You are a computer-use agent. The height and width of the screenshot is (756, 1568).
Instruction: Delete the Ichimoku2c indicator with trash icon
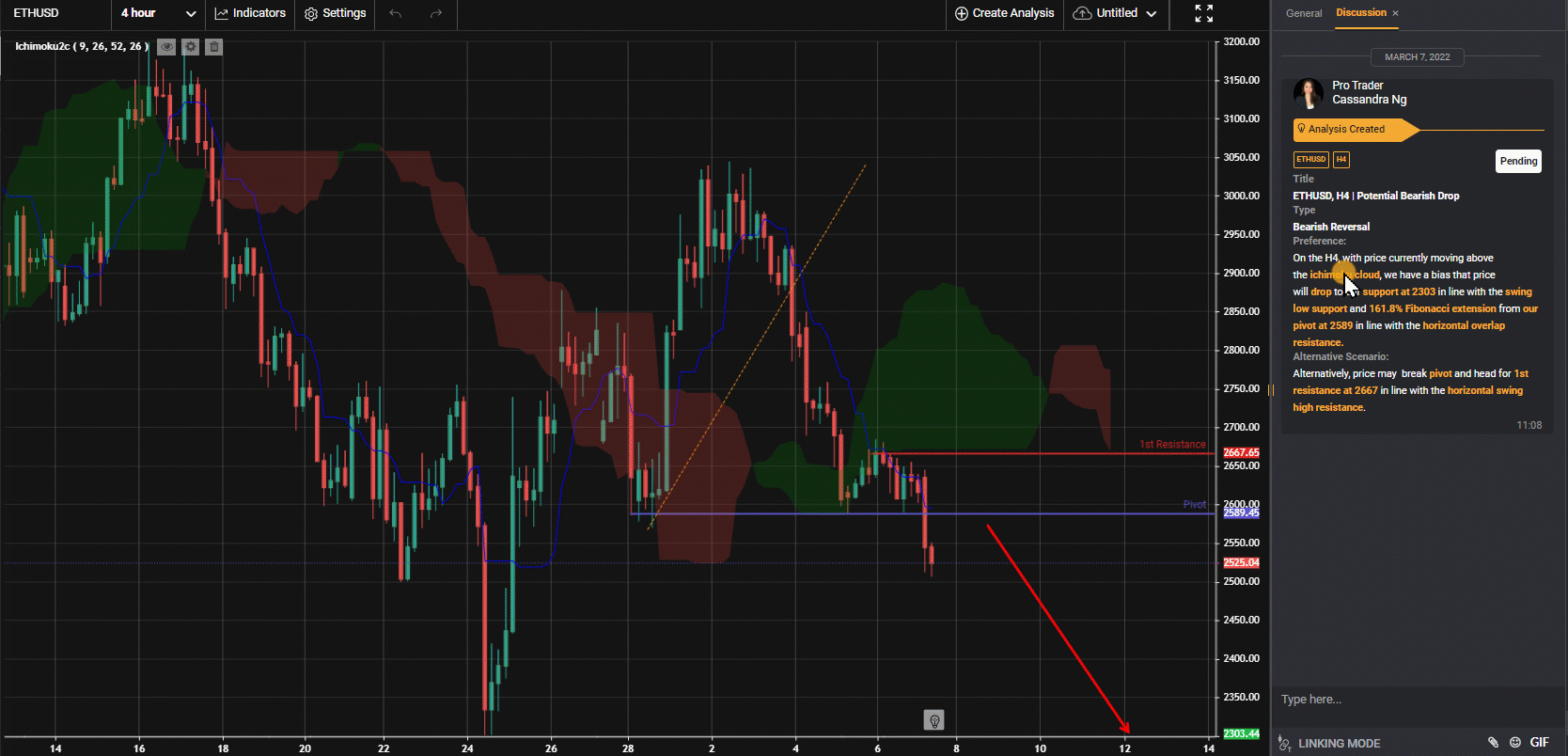(214, 47)
